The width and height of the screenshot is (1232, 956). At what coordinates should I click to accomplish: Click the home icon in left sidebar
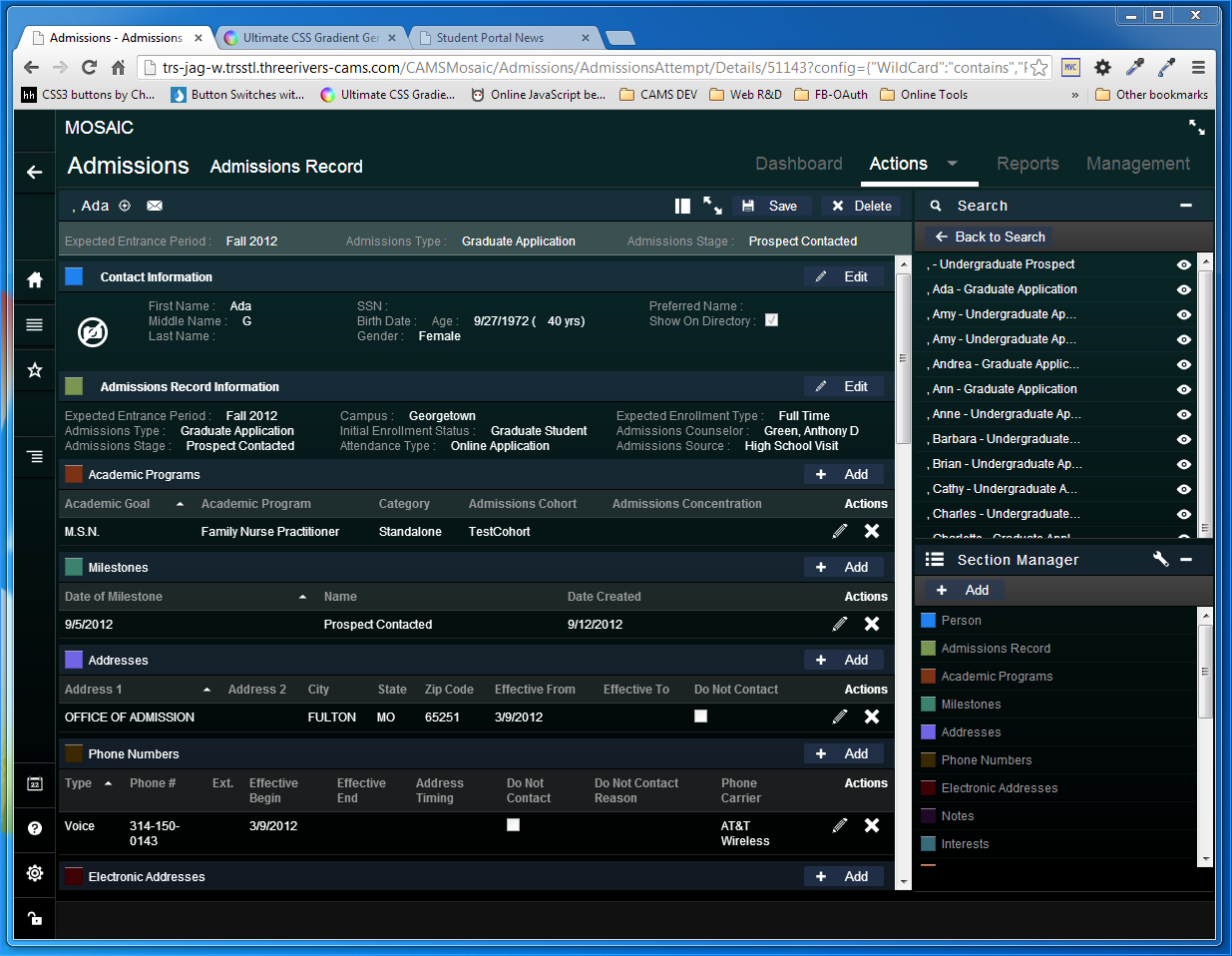click(x=34, y=280)
